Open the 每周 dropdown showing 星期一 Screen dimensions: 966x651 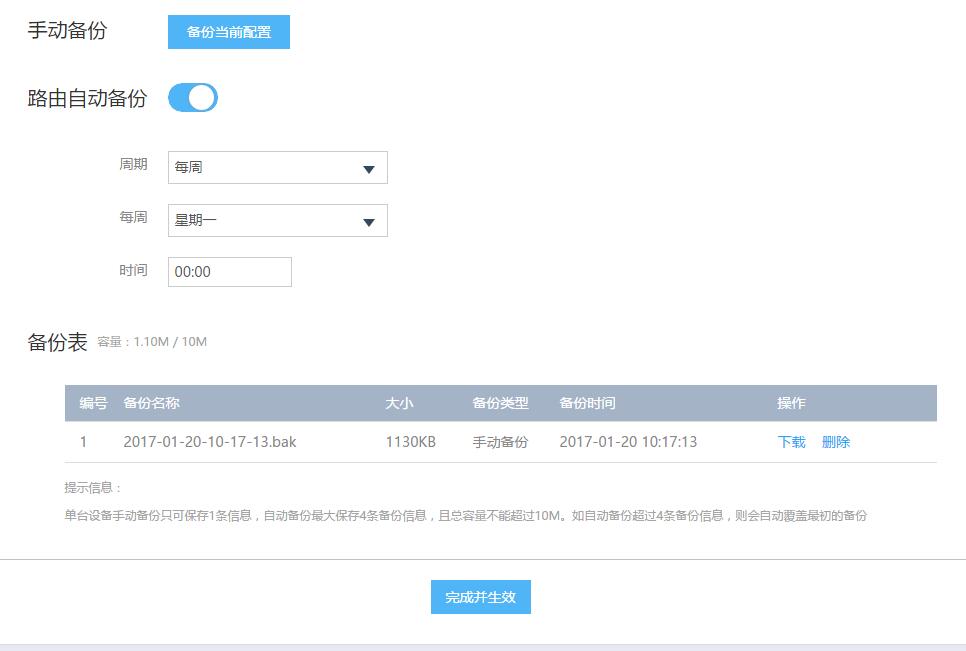pos(277,221)
